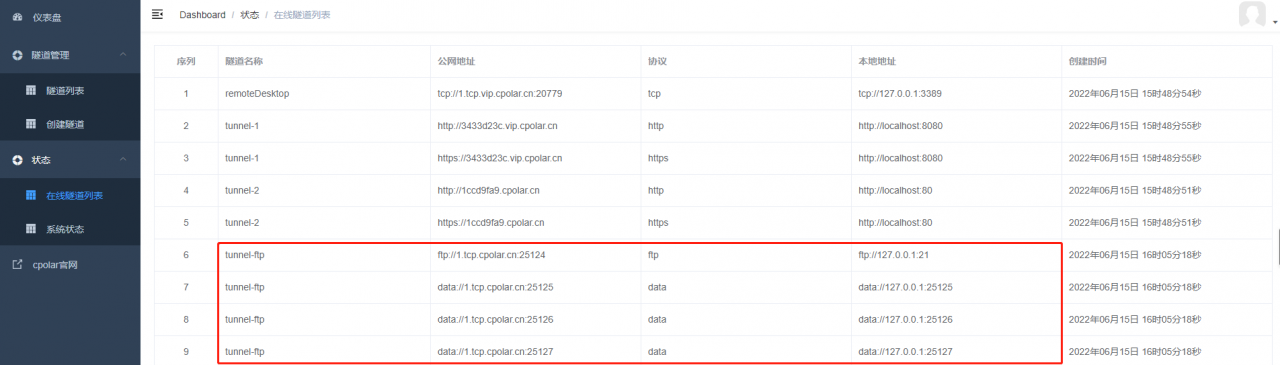
Task: Click tunnel-ftp name in row 9
Action: coord(245,352)
